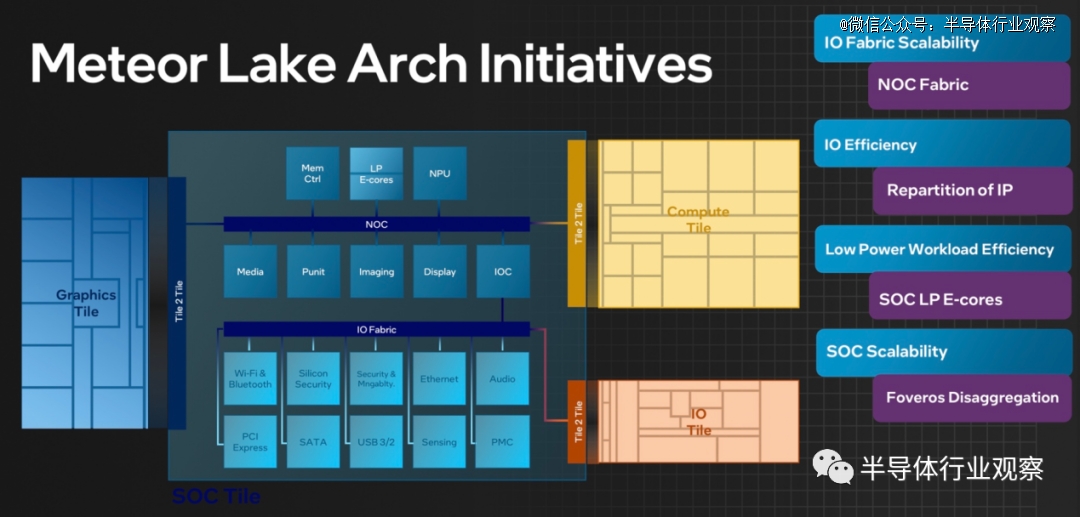This screenshot has height=517, width=1080.
Task: Click the Imaging block
Action: [x=376, y=271]
